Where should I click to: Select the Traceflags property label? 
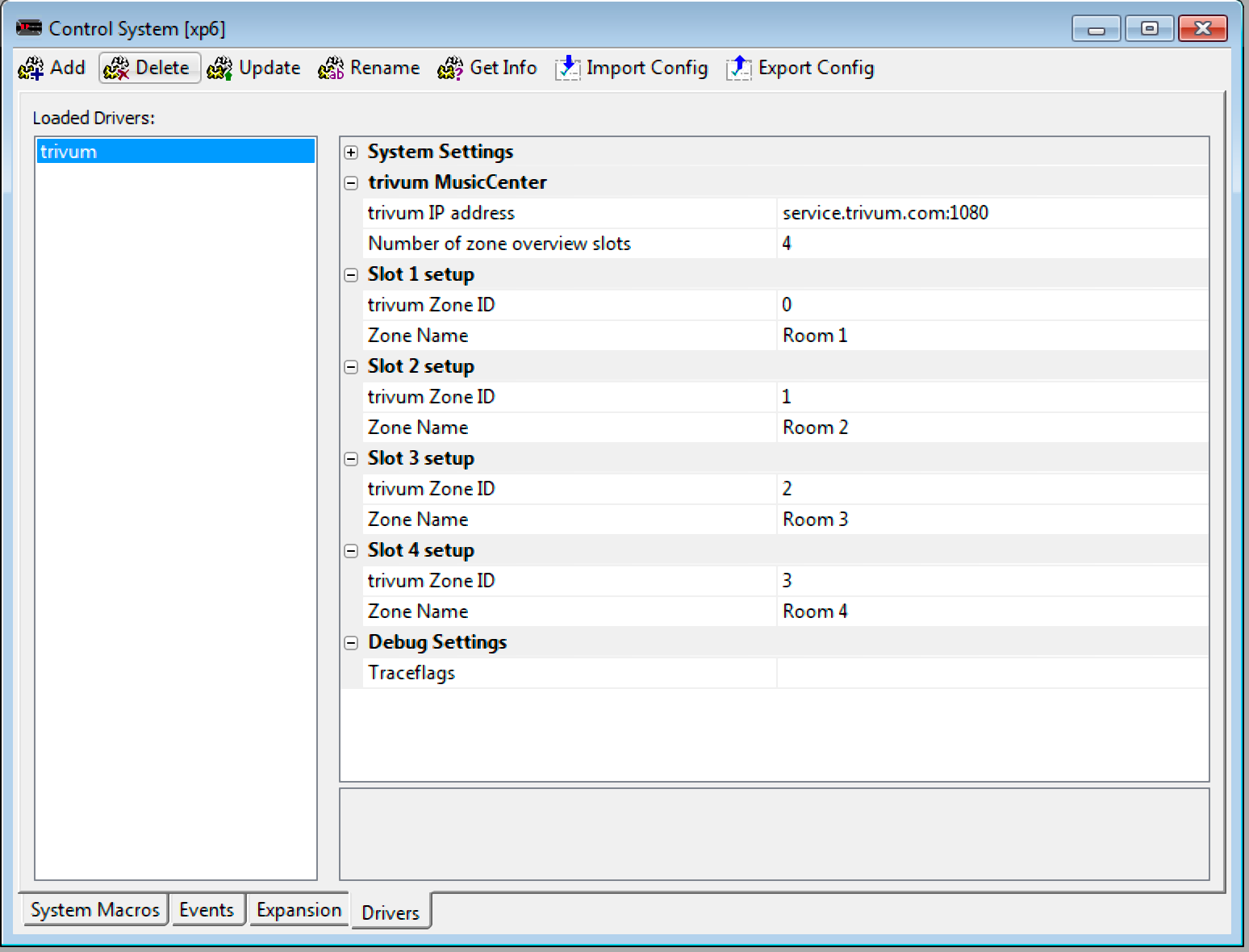[x=411, y=673]
